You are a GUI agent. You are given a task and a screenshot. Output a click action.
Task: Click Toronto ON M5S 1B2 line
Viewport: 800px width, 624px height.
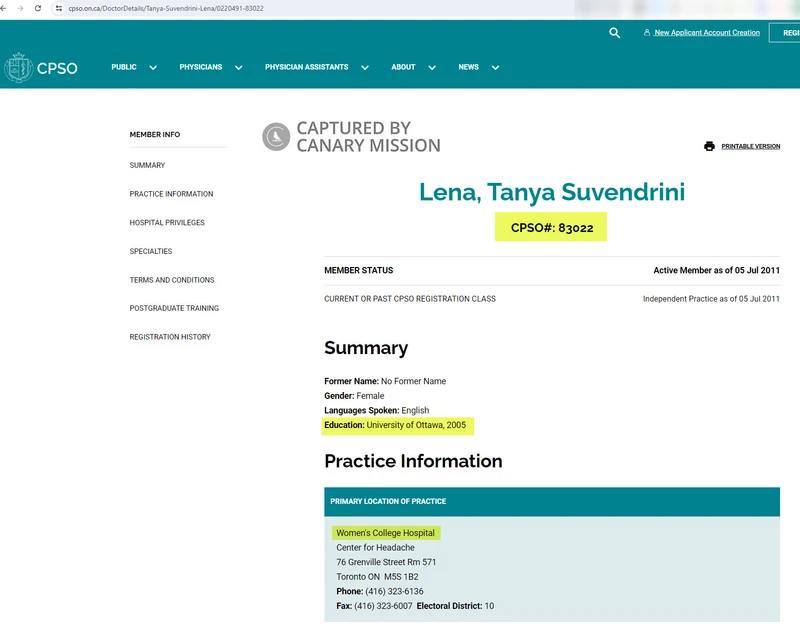pos(377,577)
